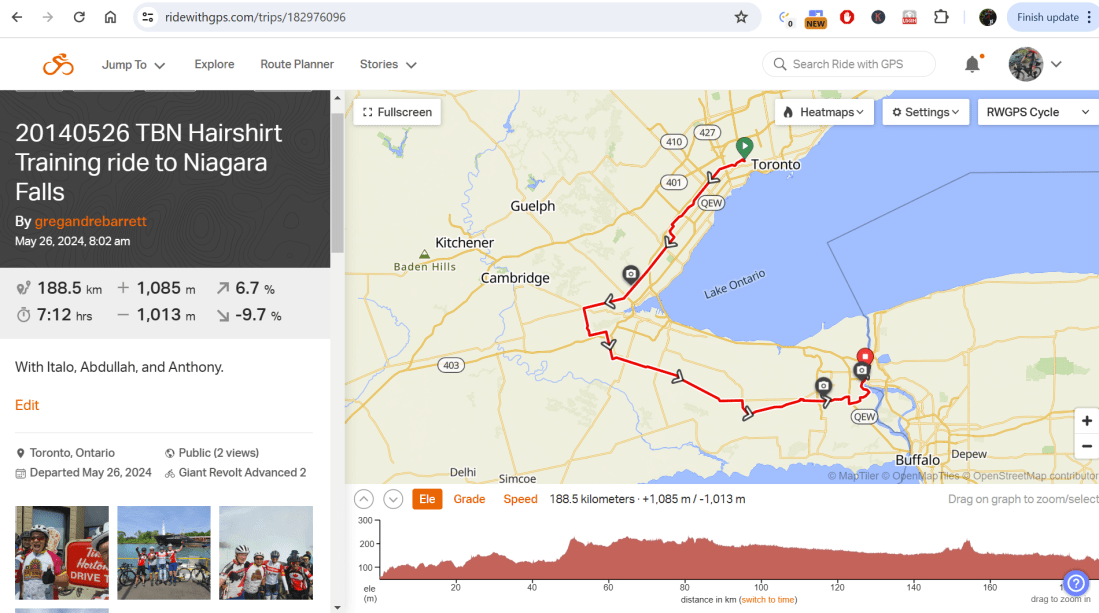Open the map Settings dropdown

click(925, 112)
